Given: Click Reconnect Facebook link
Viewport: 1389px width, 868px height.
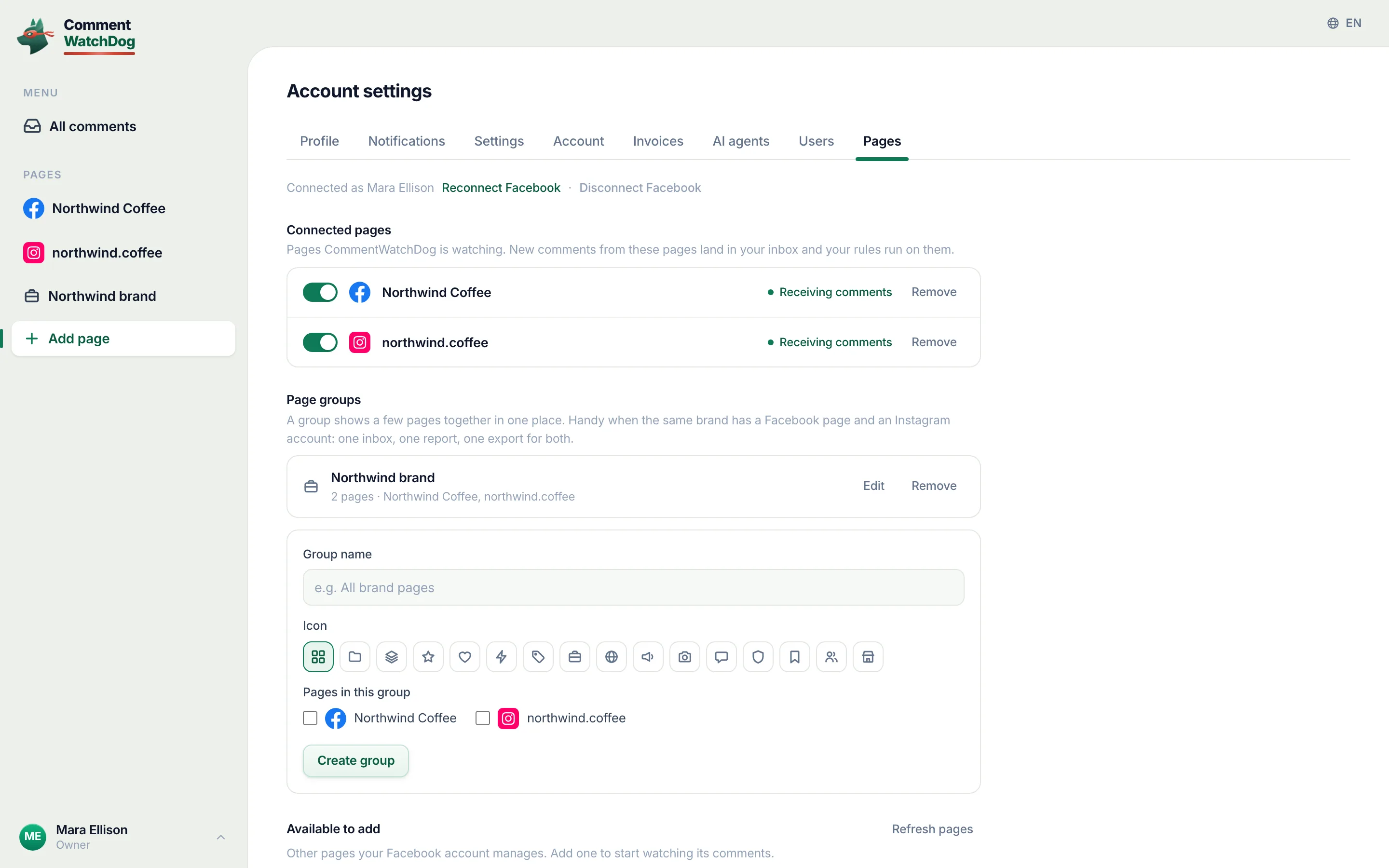Looking at the screenshot, I should (x=501, y=188).
